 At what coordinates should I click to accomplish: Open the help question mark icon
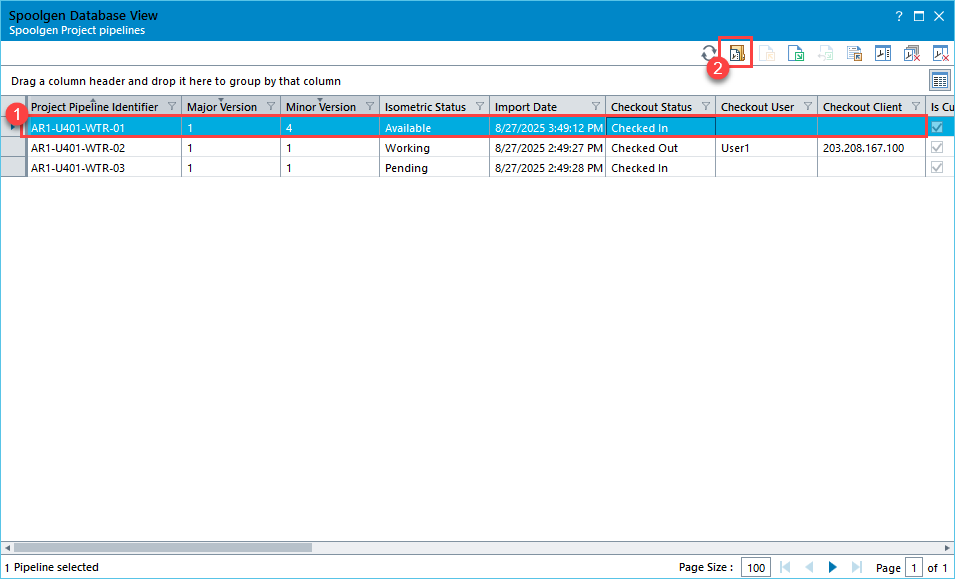tap(898, 16)
